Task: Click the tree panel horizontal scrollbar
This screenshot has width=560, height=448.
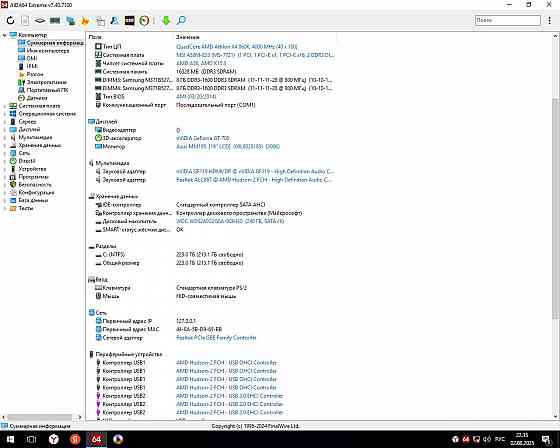Action: coord(40,417)
